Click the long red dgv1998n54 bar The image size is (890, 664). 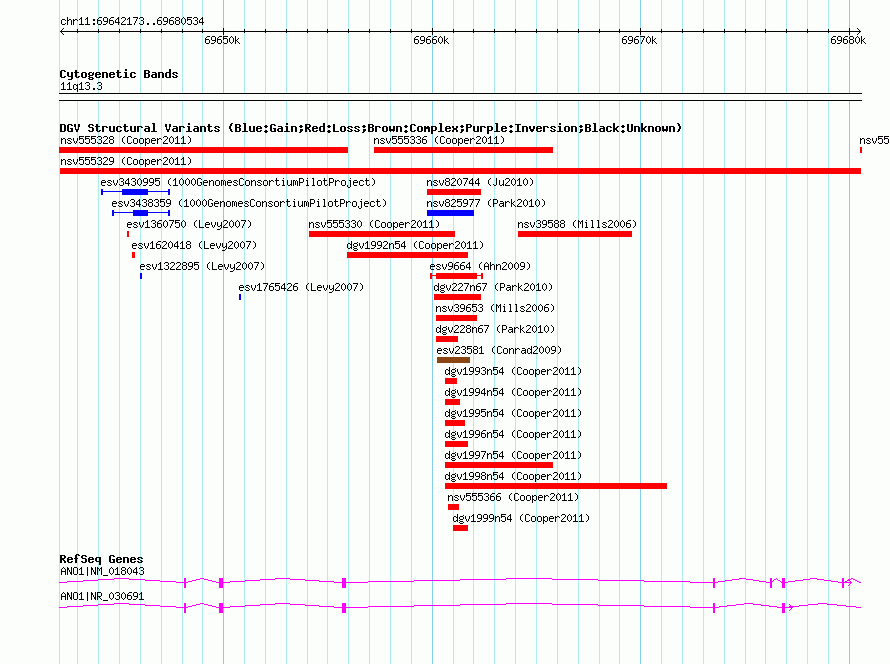click(556, 486)
